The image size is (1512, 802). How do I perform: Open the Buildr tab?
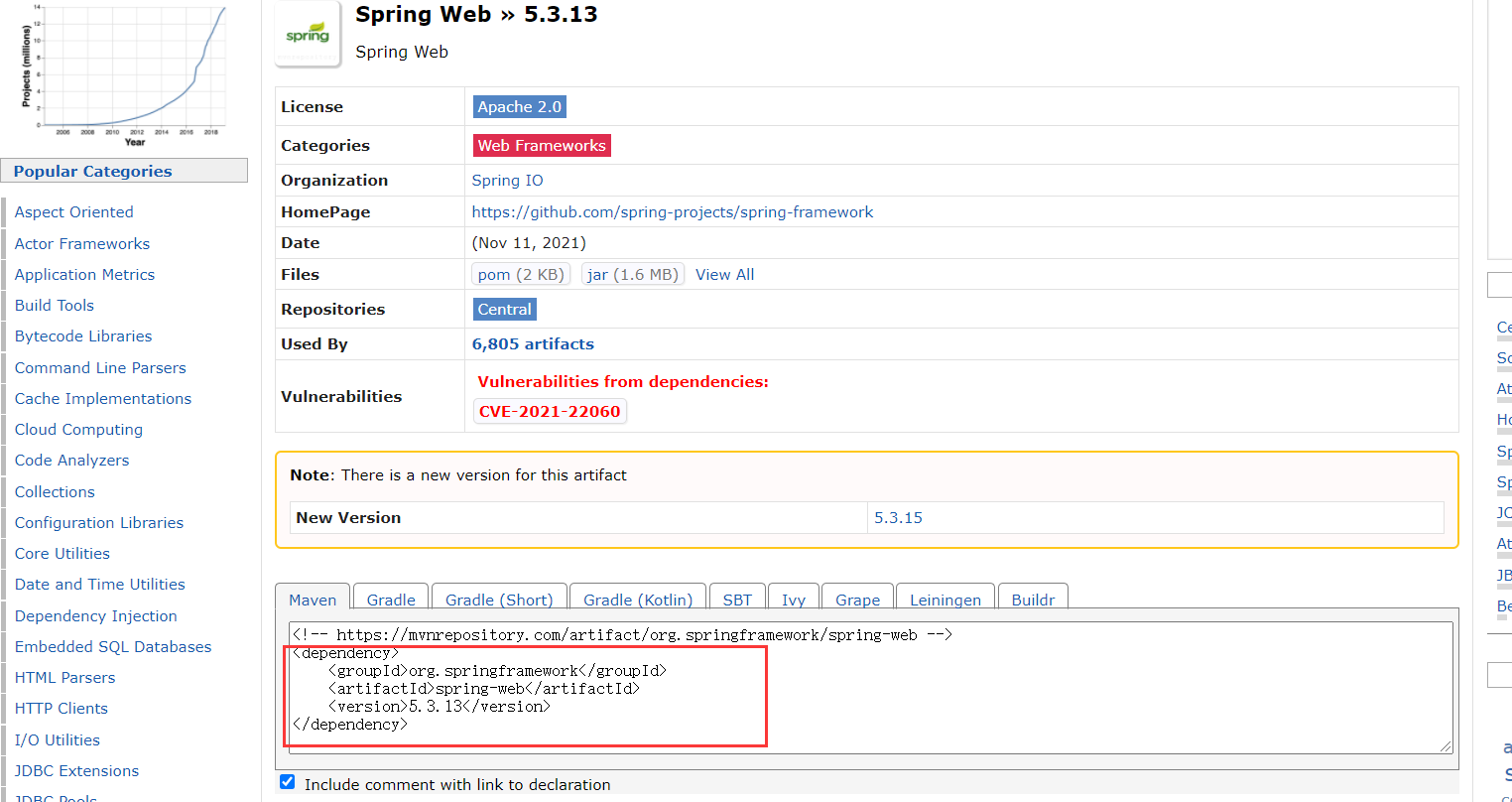1033,599
